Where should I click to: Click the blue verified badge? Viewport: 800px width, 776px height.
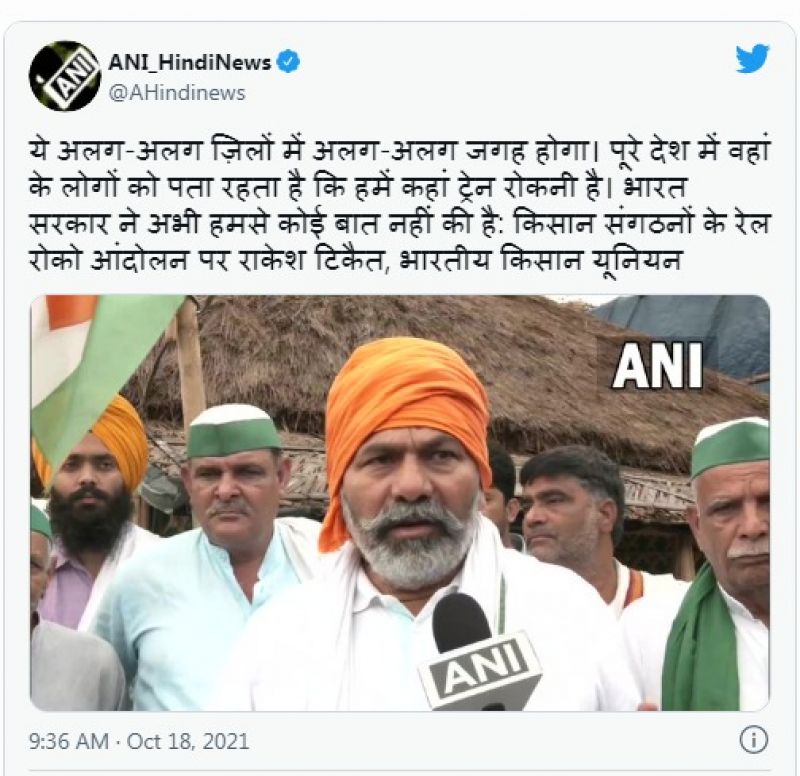tap(288, 62)
